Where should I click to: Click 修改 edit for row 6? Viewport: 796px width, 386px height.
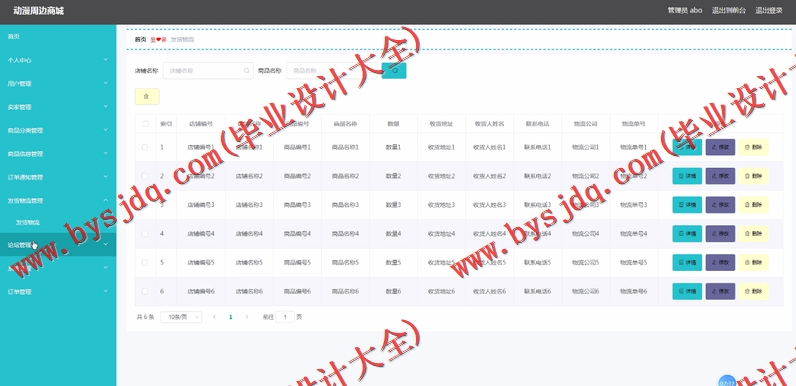tap(720, 292)
